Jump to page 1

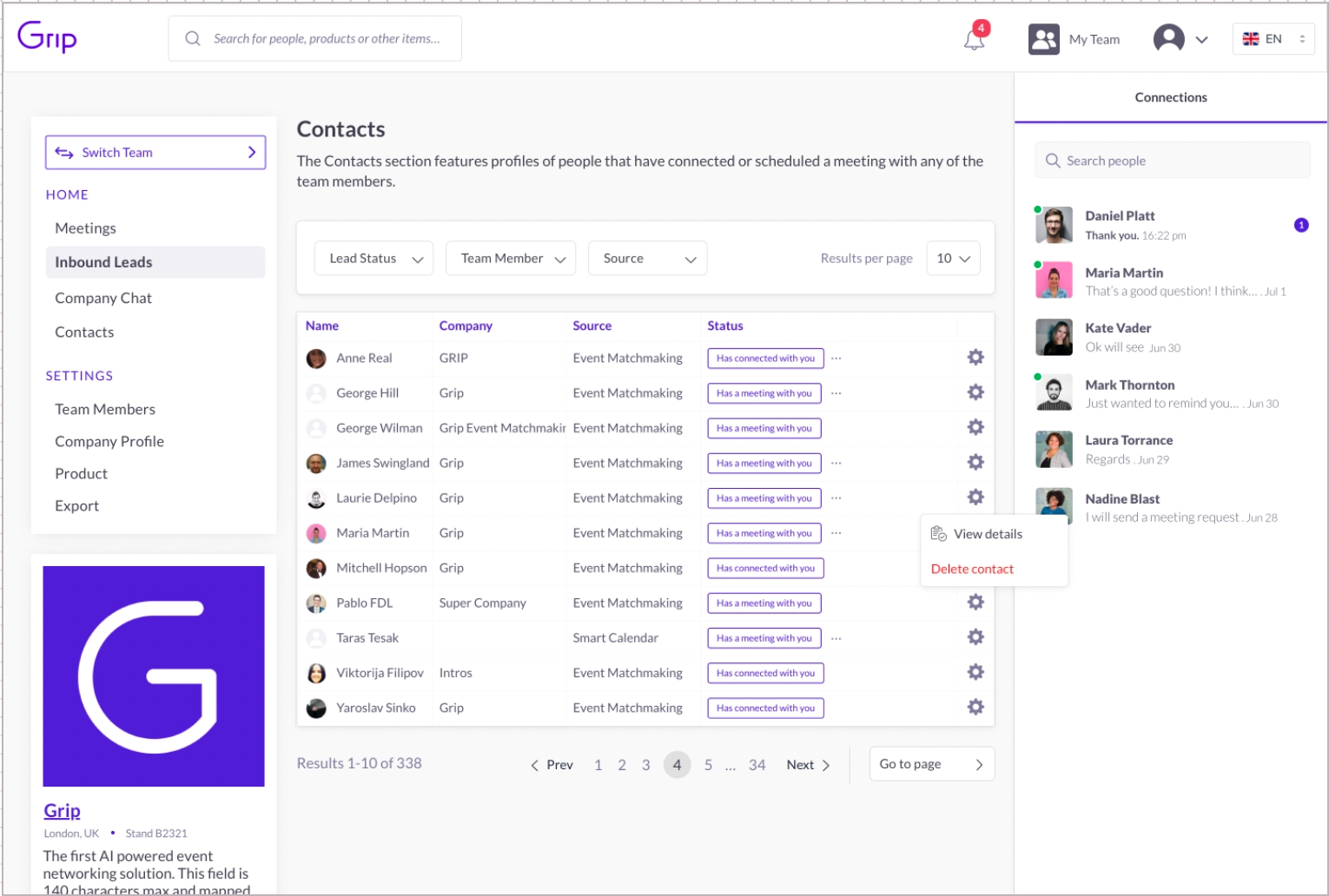pos(598,765)
